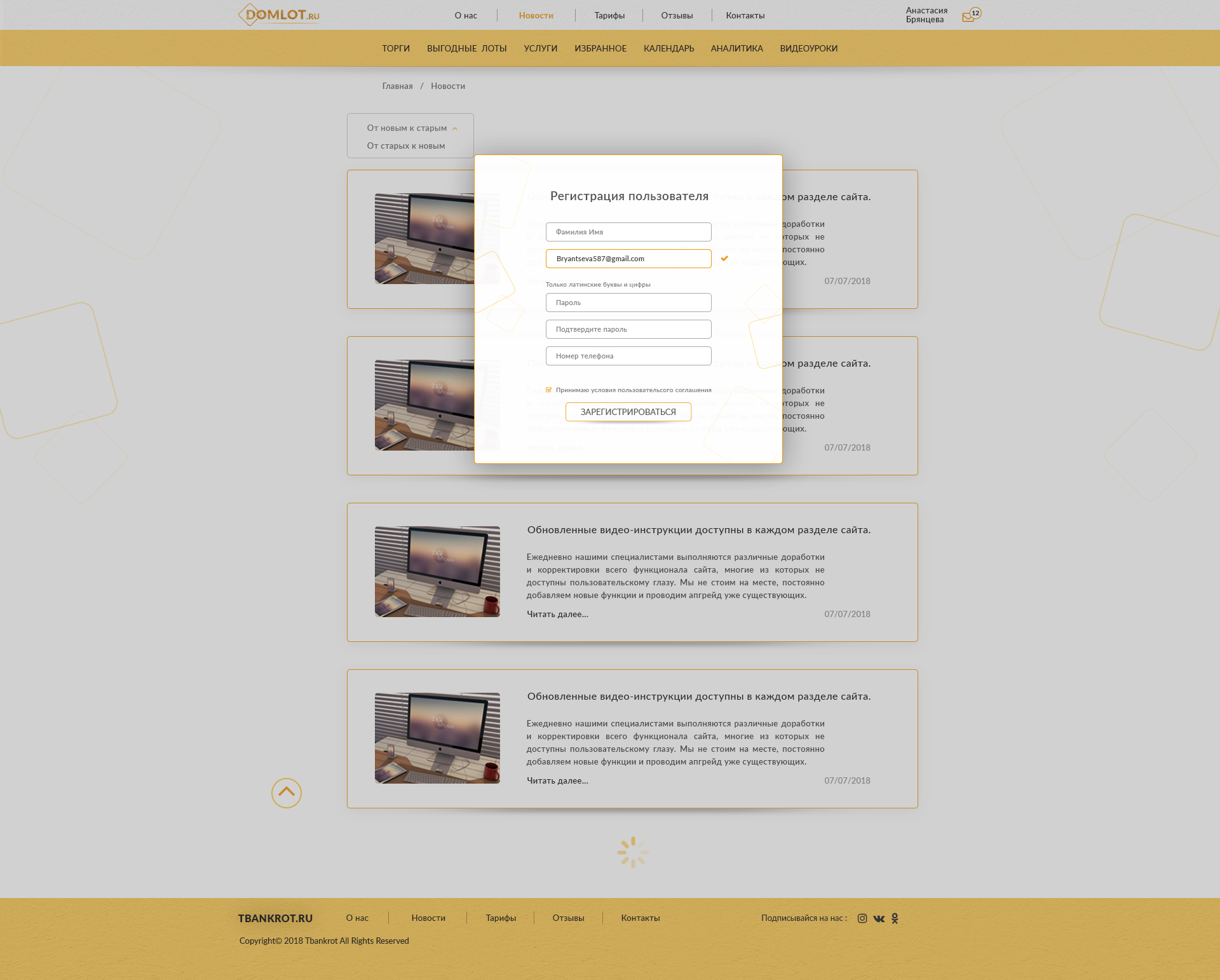Open the Odnoklassniki icon in the footer
Screen dimensions: 1220x980
pyautogui.click(x=895, y=918)
